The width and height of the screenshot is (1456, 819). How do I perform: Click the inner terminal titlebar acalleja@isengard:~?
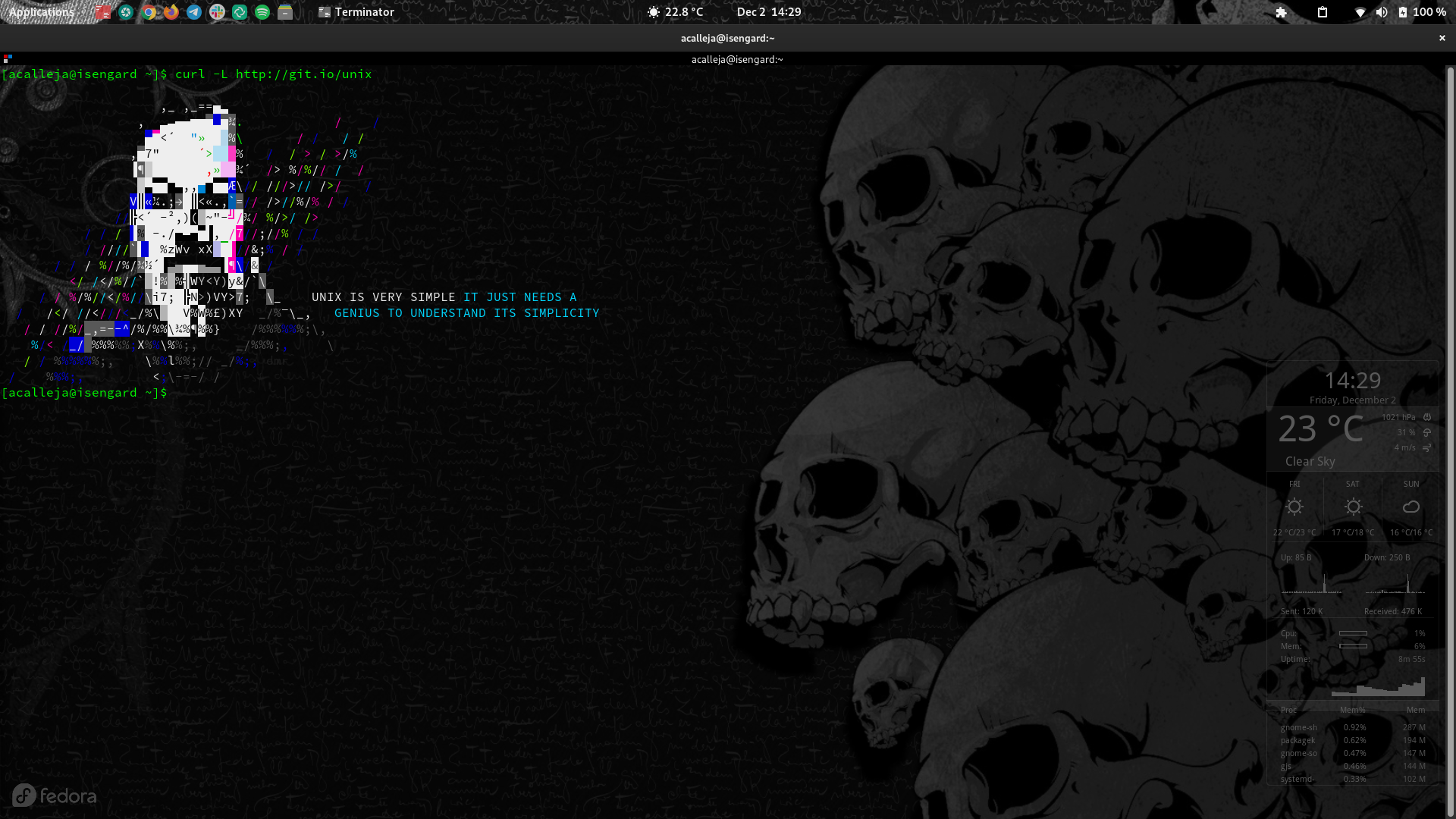click(737, 59)
